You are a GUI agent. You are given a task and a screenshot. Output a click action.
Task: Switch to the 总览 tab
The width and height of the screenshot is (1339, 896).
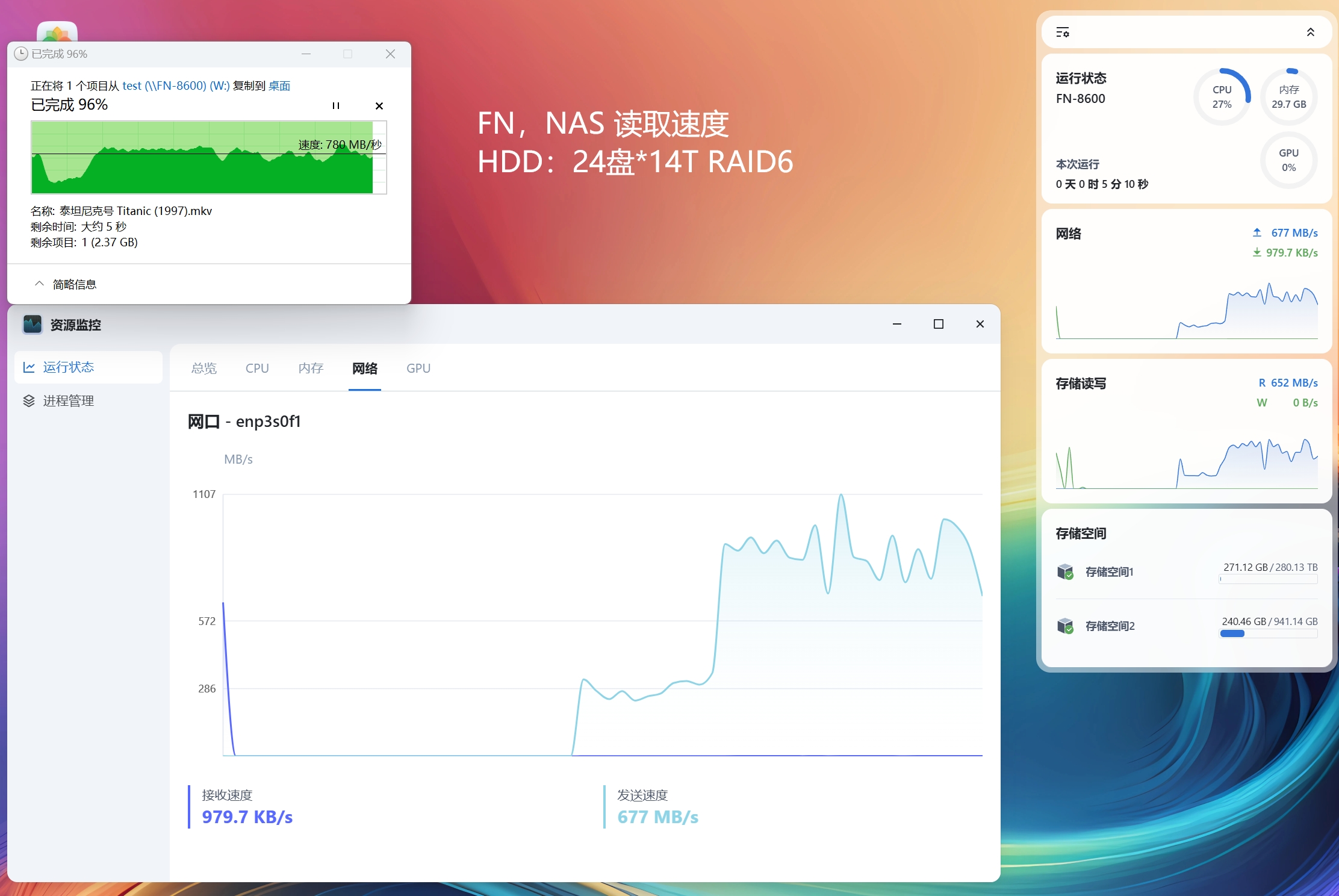tap(204, 369)
